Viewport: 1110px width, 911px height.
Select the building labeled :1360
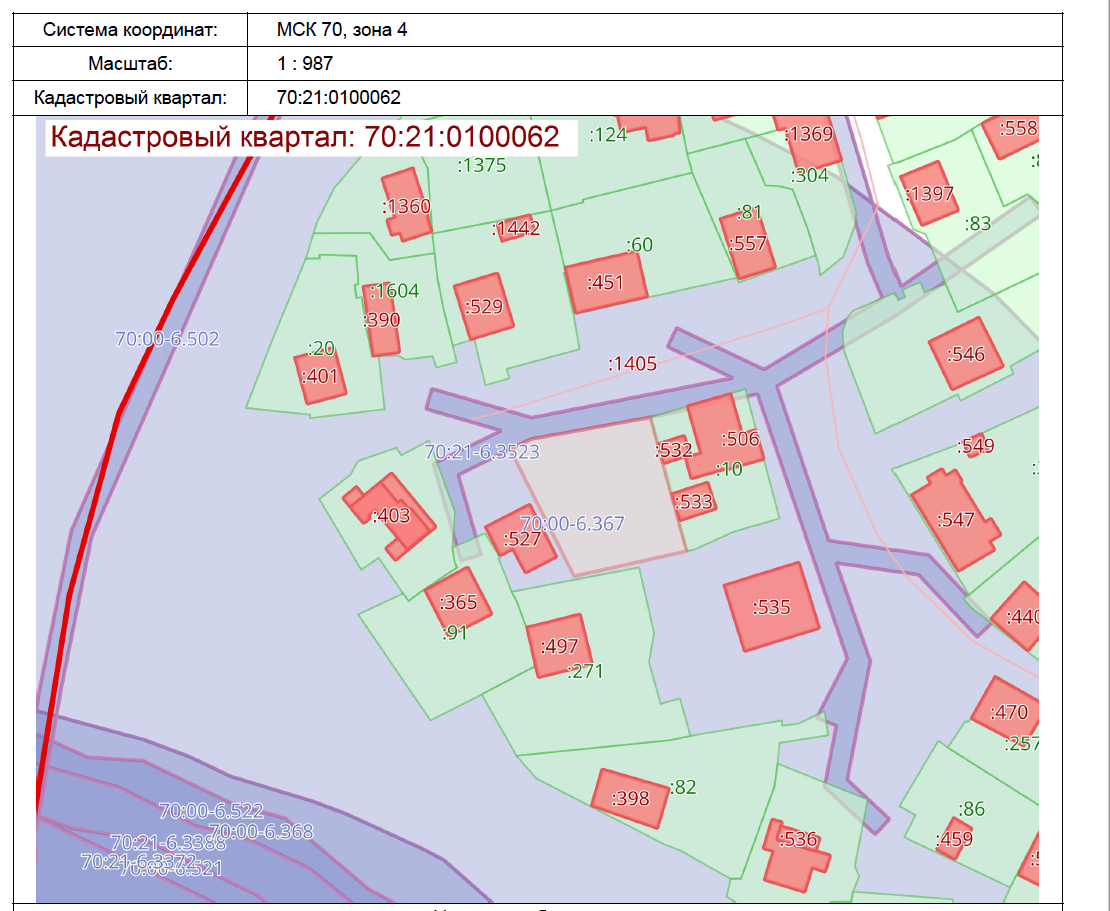(405, 205)
